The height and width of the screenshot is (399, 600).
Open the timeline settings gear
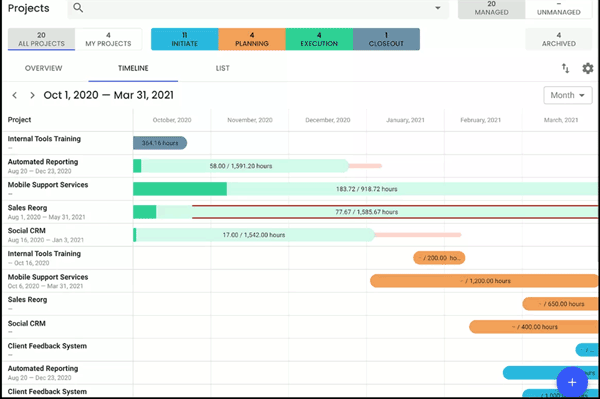tap(588, 68)
